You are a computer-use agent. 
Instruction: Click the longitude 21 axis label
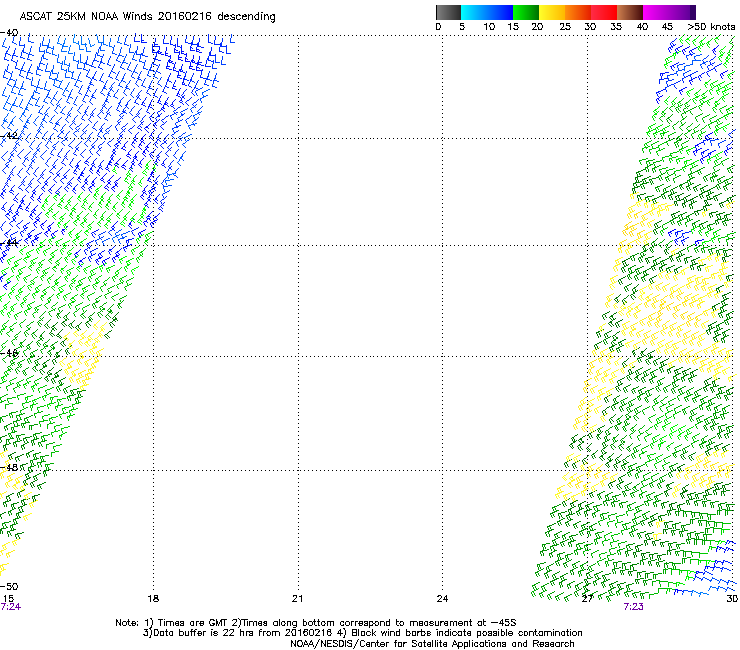[297, 599]
